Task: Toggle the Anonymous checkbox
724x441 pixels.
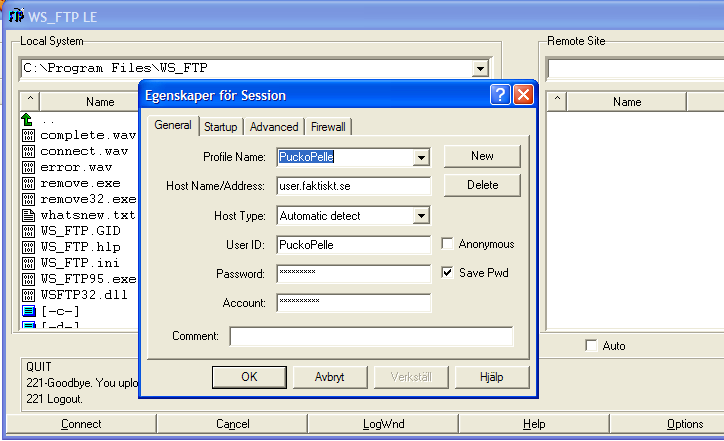Action: [x=447, y=243]
